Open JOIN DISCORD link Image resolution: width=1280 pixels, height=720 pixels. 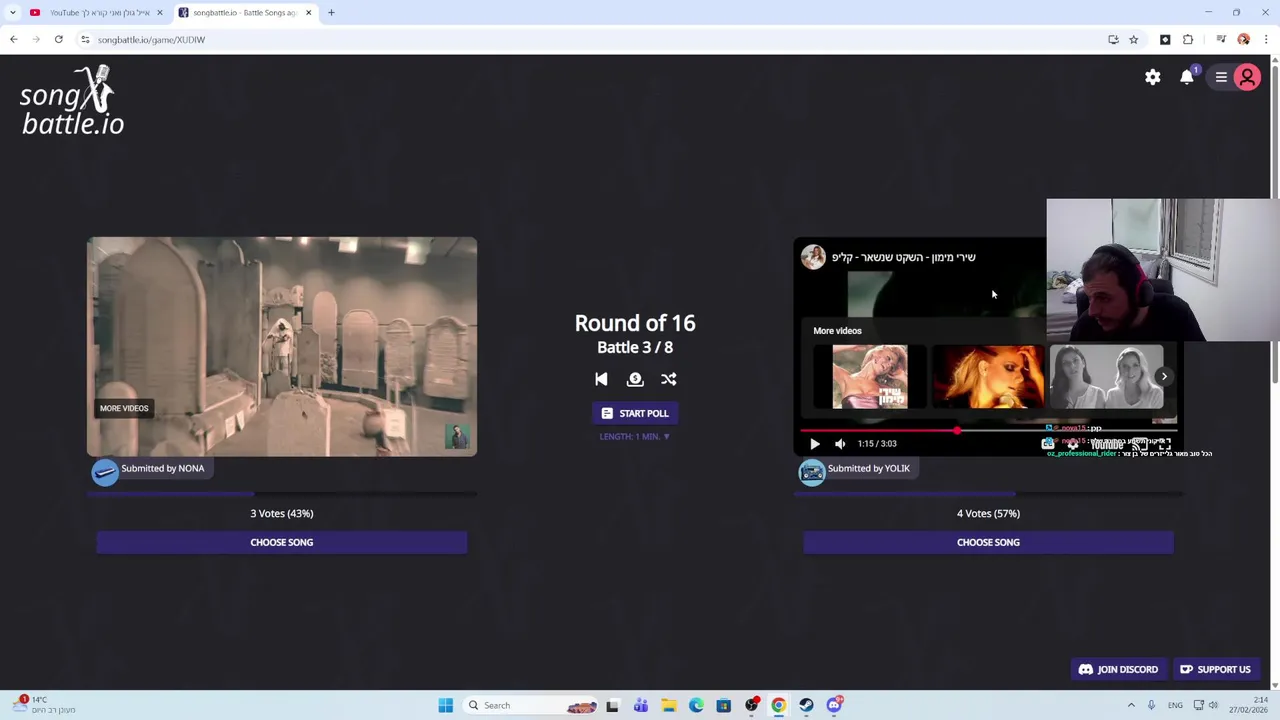[x=1118, y=669]
